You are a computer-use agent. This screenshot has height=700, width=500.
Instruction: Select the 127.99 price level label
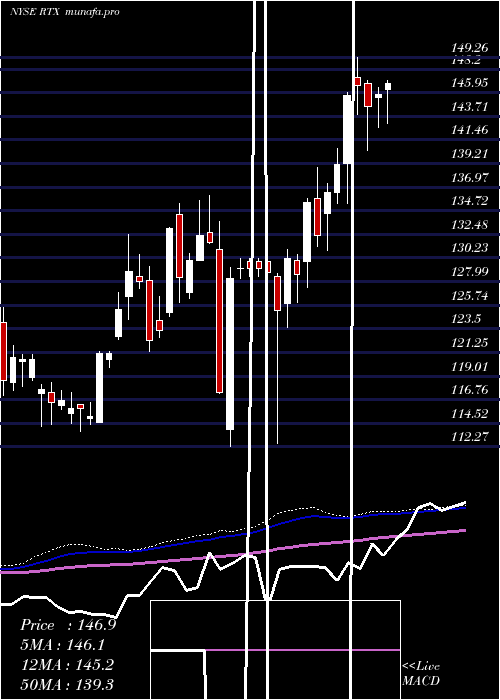click(x=469, y=271)
